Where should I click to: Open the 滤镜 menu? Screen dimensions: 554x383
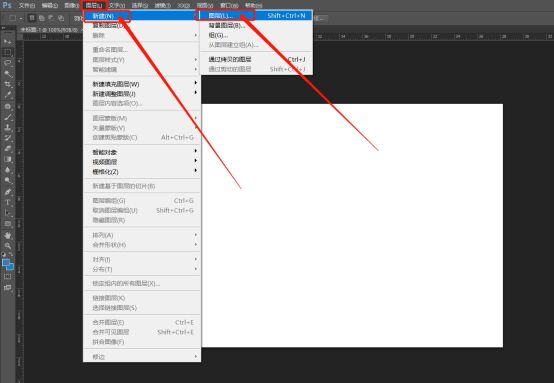click(x=163, y=6)
